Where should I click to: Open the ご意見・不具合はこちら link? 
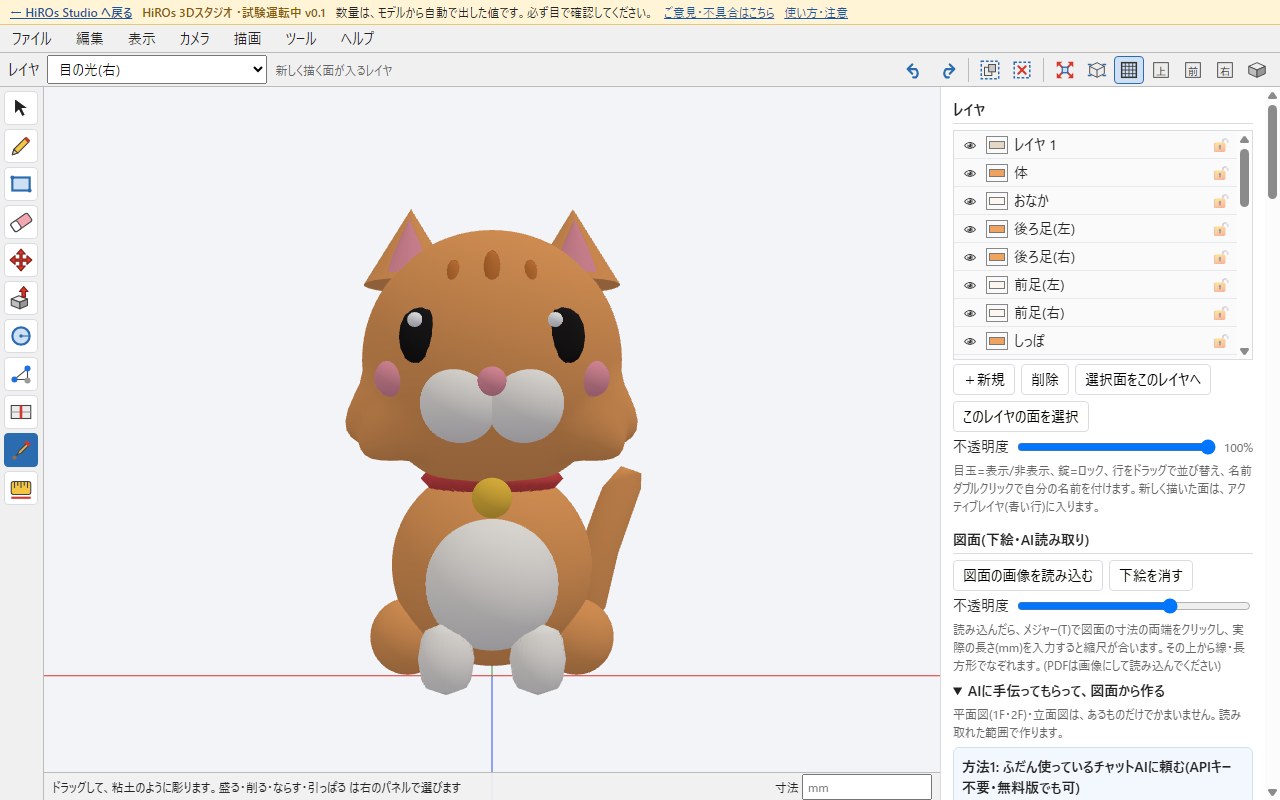point(719,13)
